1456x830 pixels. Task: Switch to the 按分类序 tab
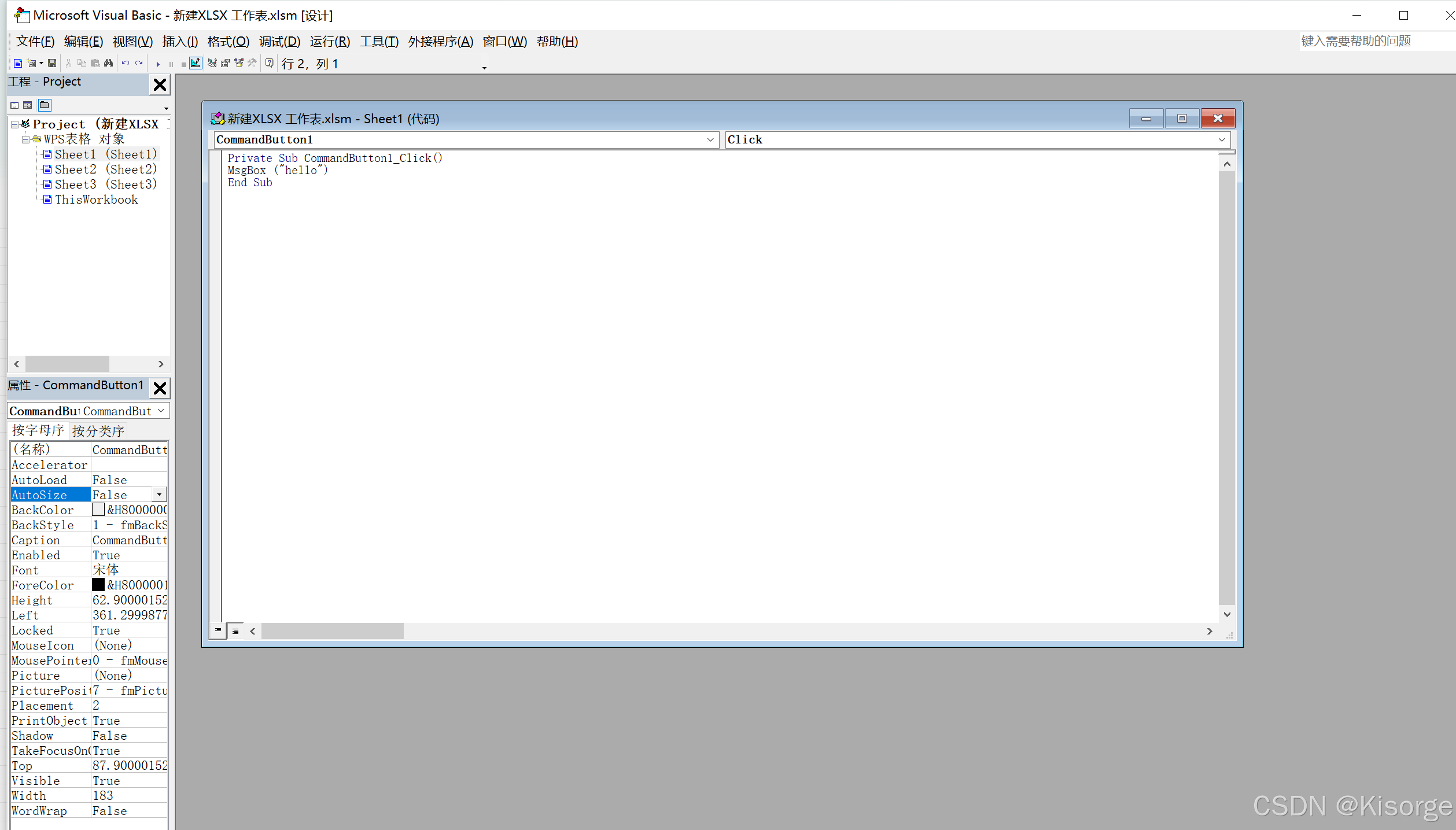coord(98,431)
